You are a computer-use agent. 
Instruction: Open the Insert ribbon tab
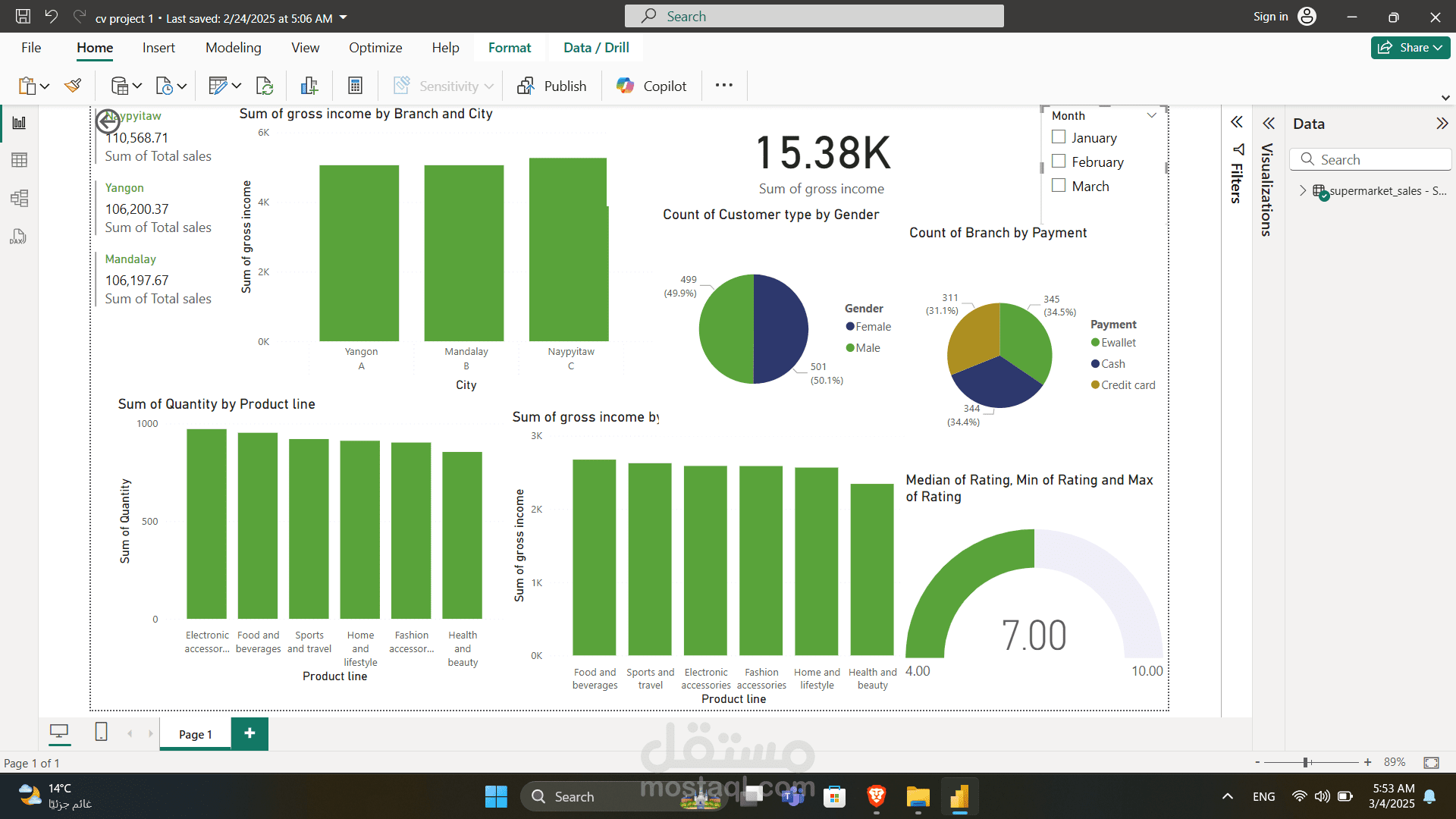[x=158, y=48]
